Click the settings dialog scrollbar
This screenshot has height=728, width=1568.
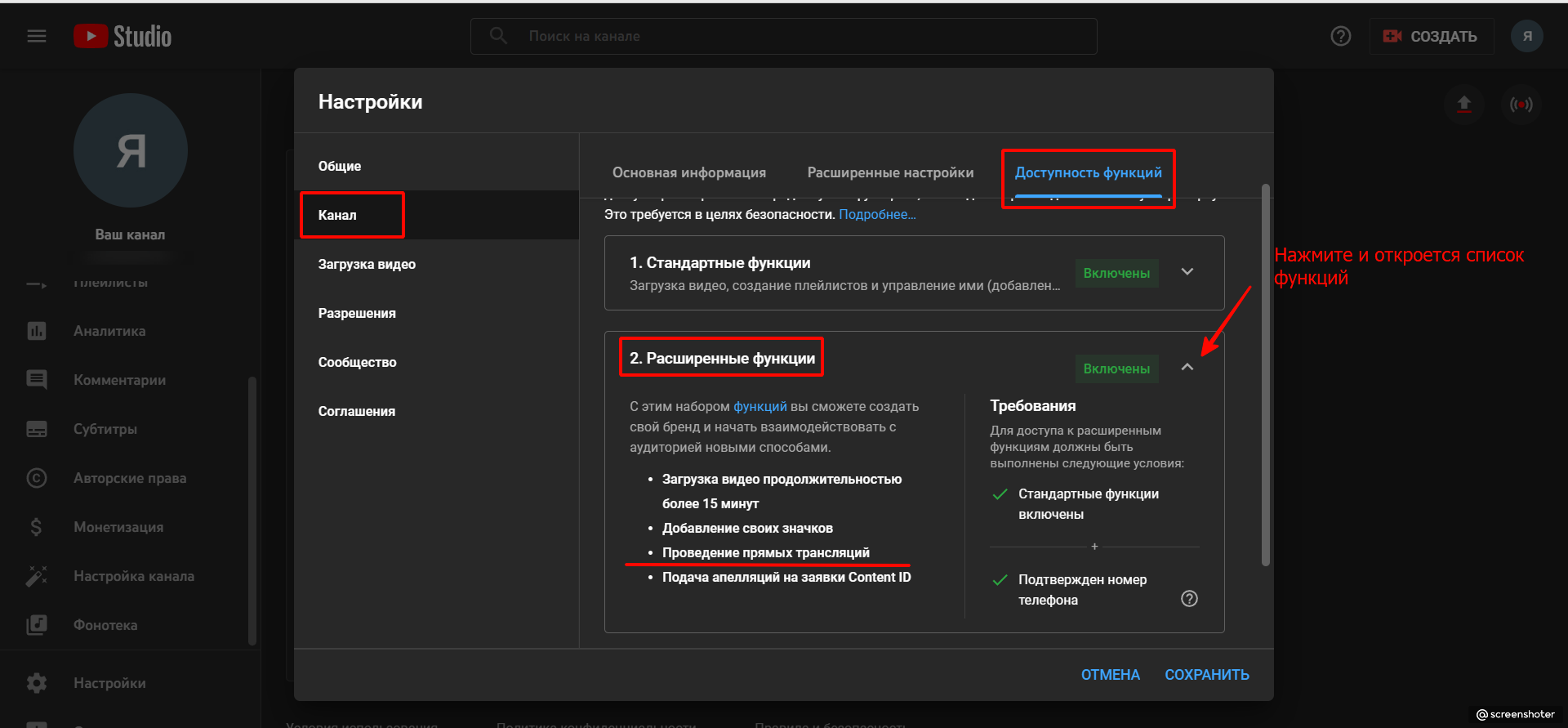click(x=1266, y=376)
